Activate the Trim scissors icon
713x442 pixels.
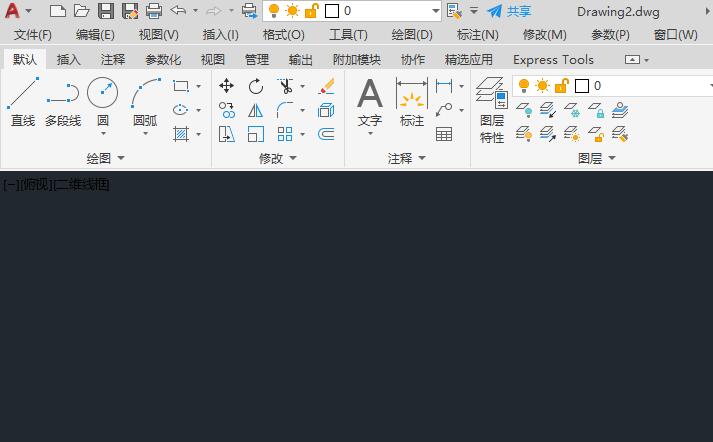click(x=286, y=85)
